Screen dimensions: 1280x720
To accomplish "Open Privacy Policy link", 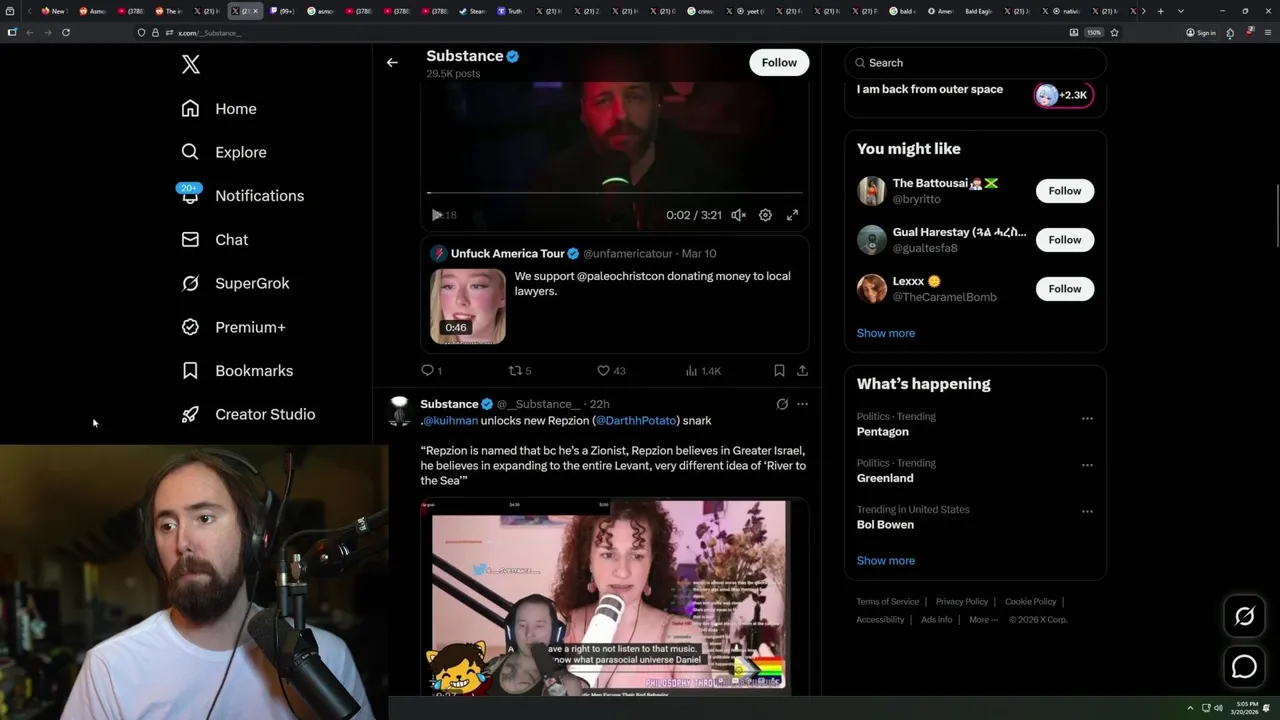I will click(961, 602).
